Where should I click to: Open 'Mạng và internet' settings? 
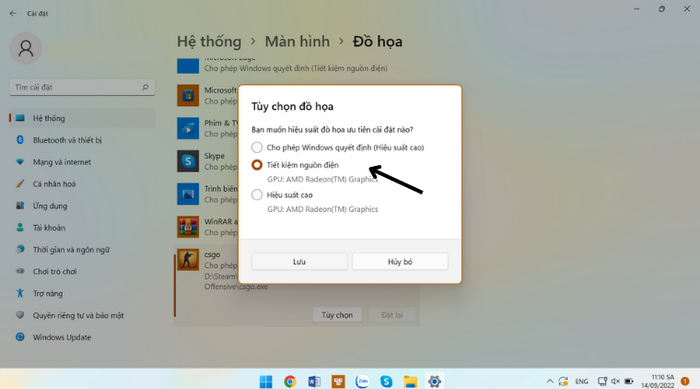(x=82, y=162)
